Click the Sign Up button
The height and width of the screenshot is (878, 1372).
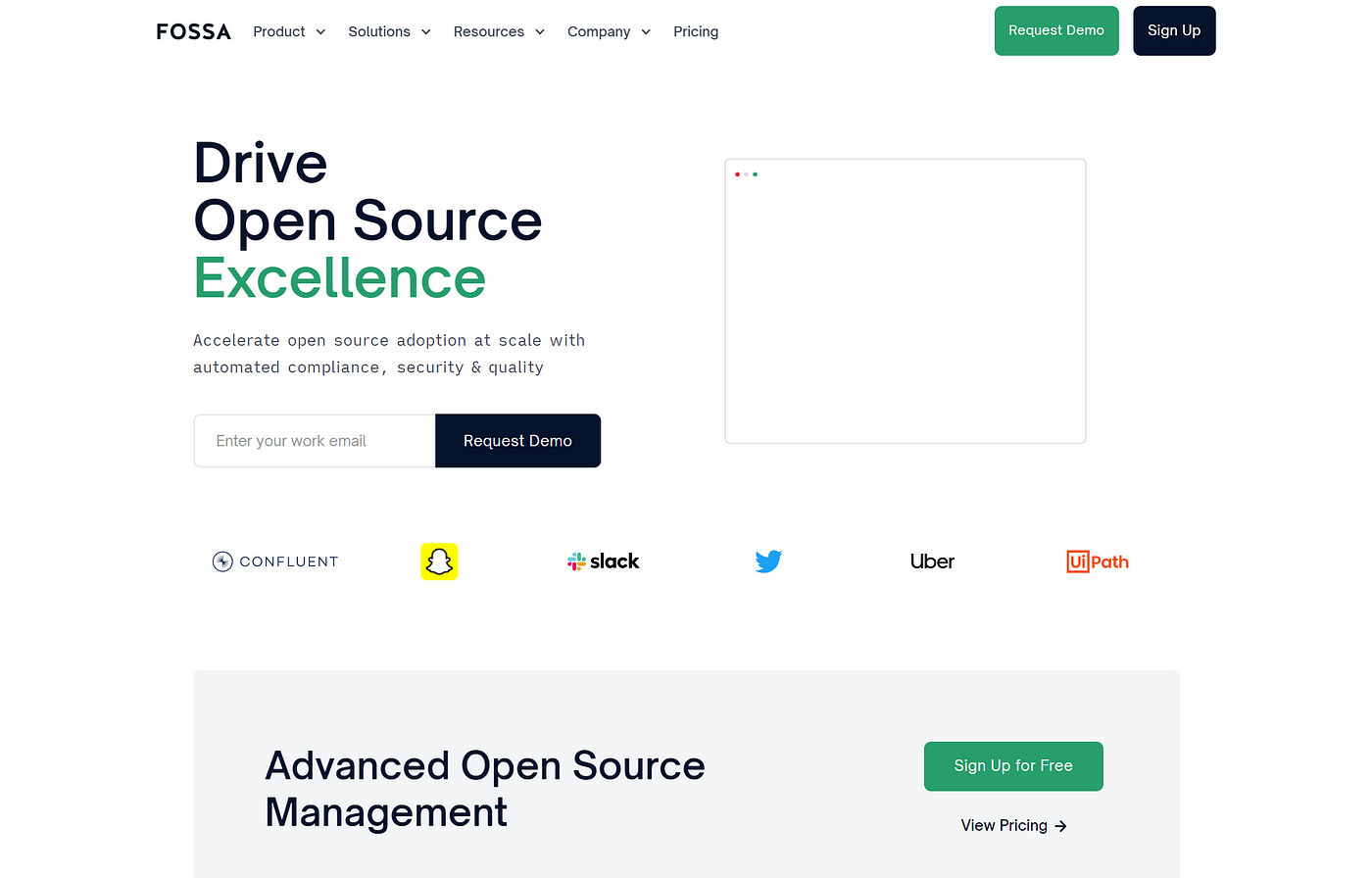click(1174, 30)
